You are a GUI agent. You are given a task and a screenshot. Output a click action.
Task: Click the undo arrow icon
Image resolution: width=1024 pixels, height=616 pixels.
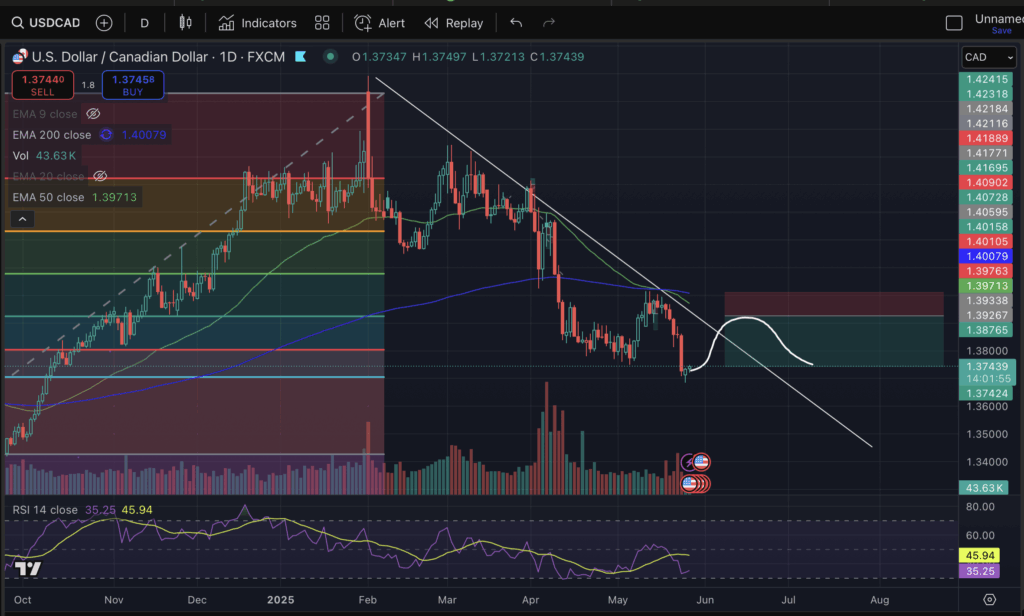pos(516,22)
